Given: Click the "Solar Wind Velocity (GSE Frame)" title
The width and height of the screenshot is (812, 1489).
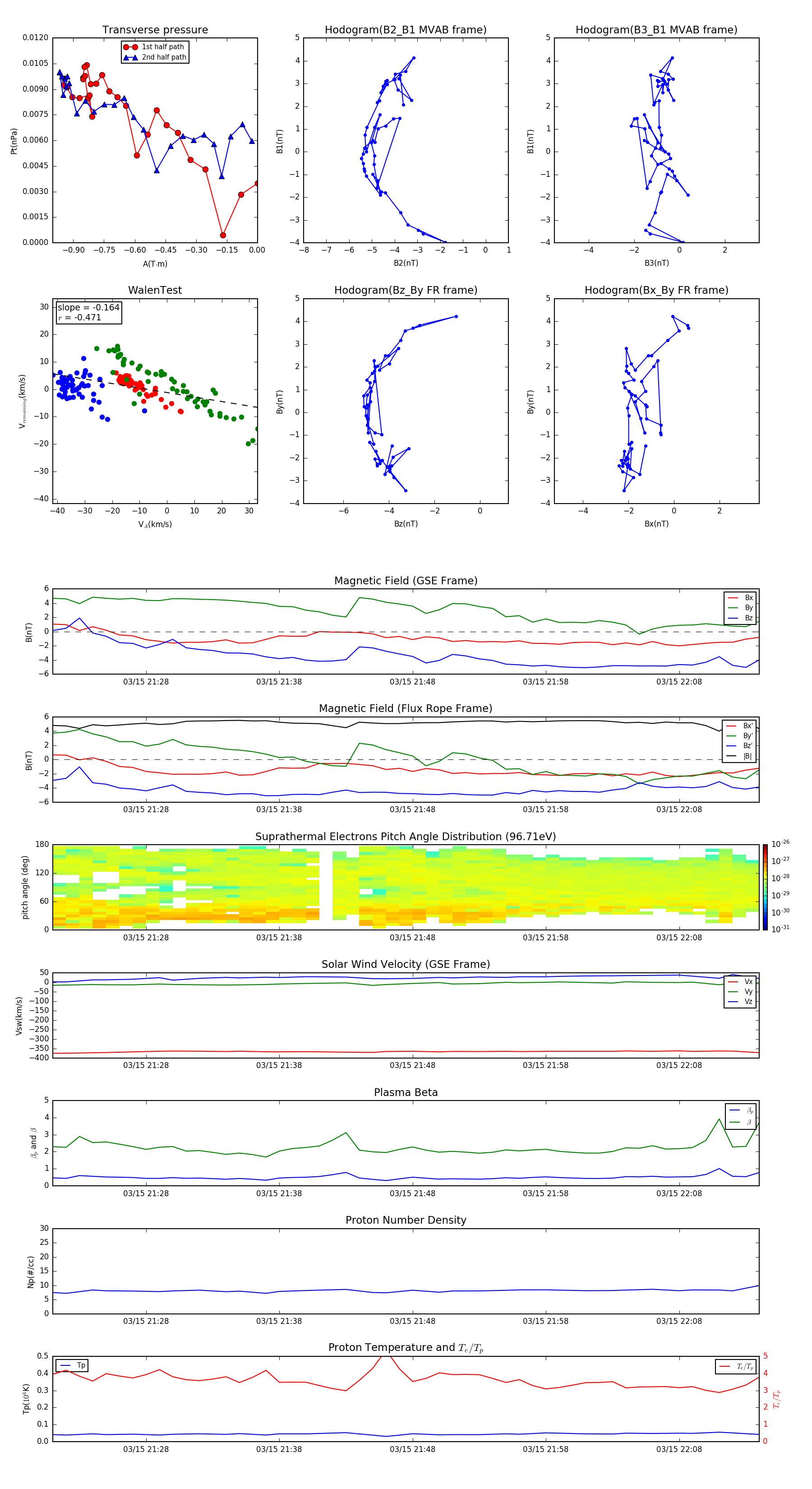Looking at the screenshot, I should 406,965.
